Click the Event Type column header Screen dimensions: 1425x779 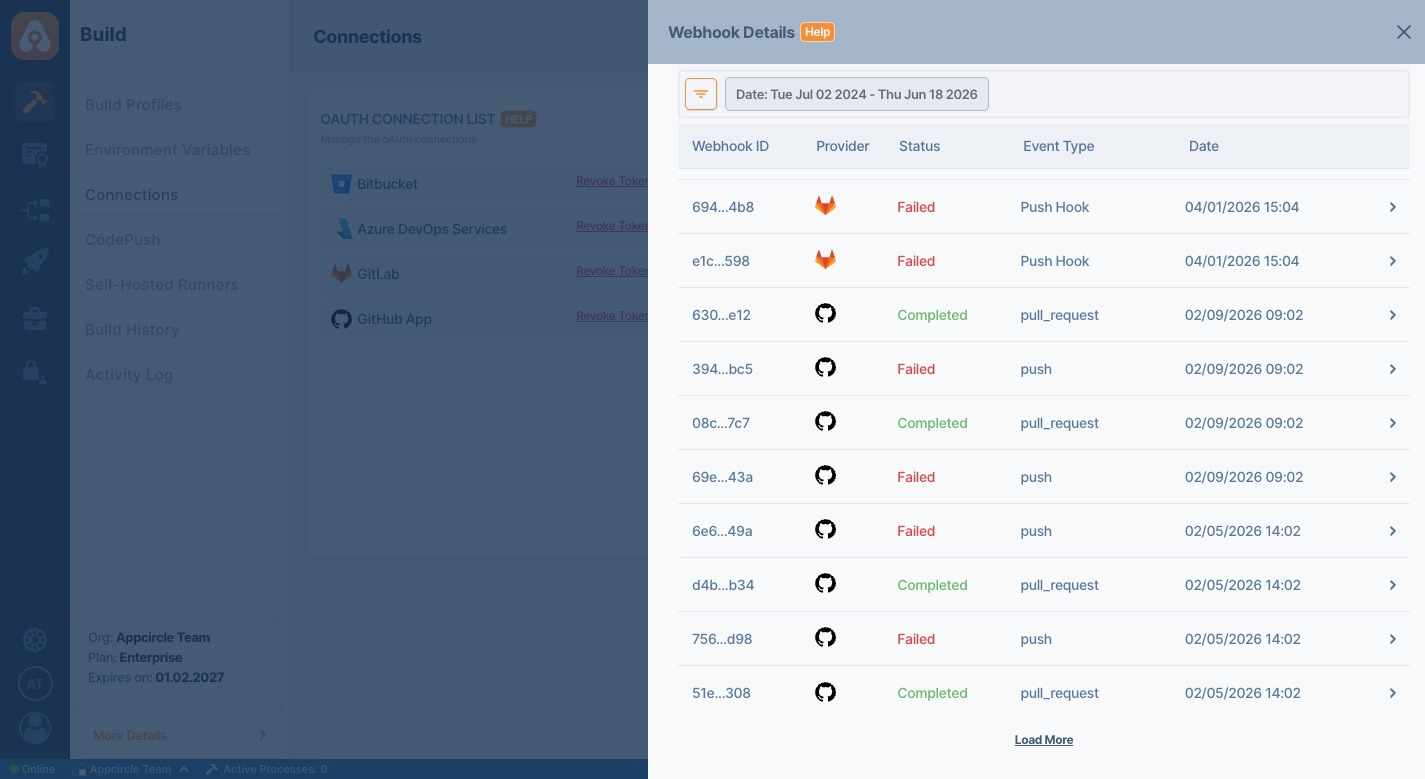[x=1058, y=146]
